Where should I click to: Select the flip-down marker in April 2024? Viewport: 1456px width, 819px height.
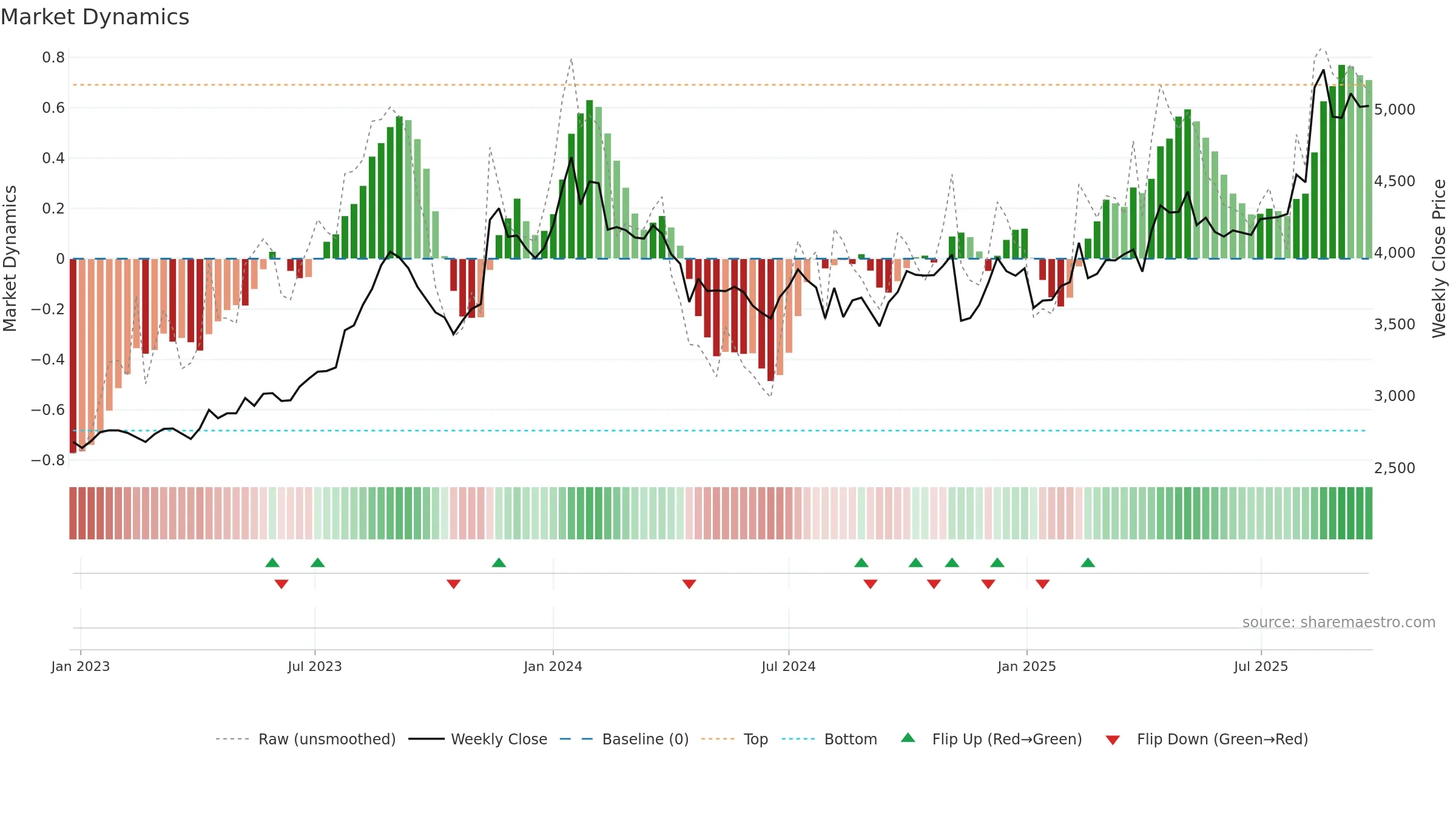coord(689,584)
